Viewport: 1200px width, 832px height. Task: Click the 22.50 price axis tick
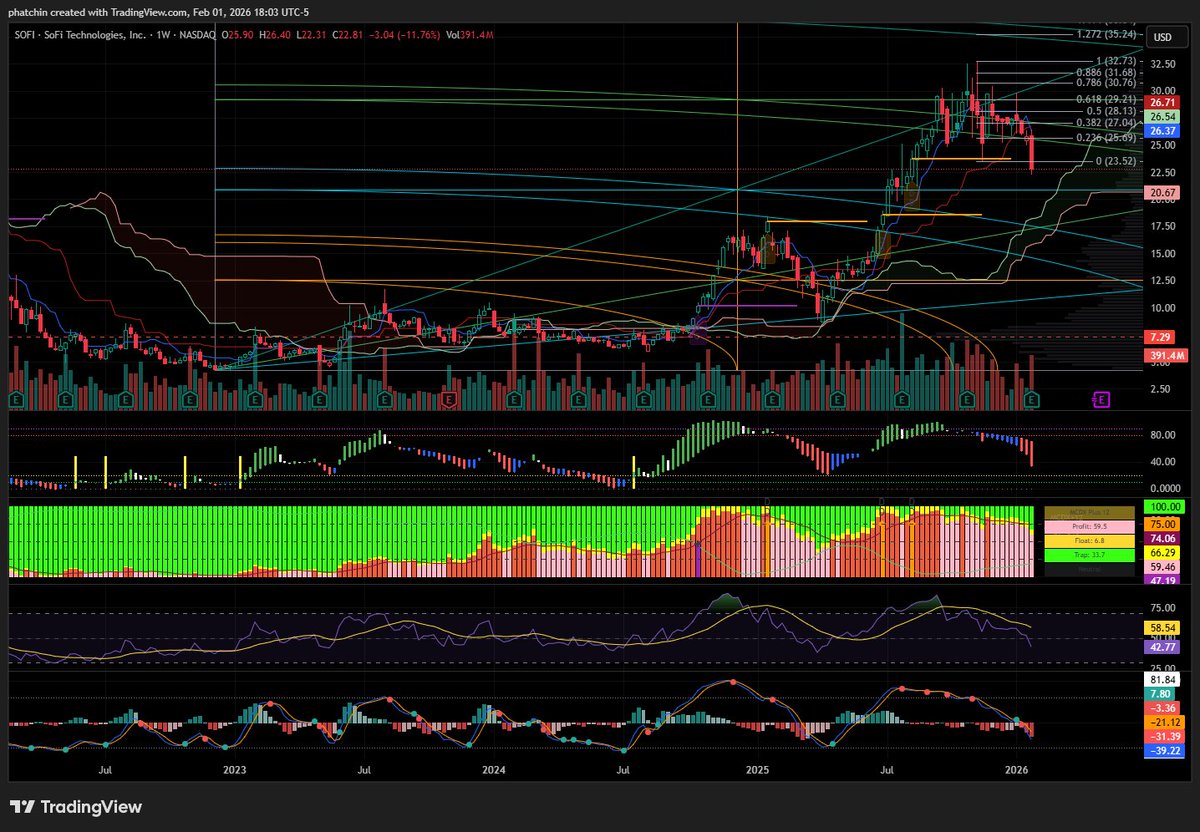pos(1162,172)
